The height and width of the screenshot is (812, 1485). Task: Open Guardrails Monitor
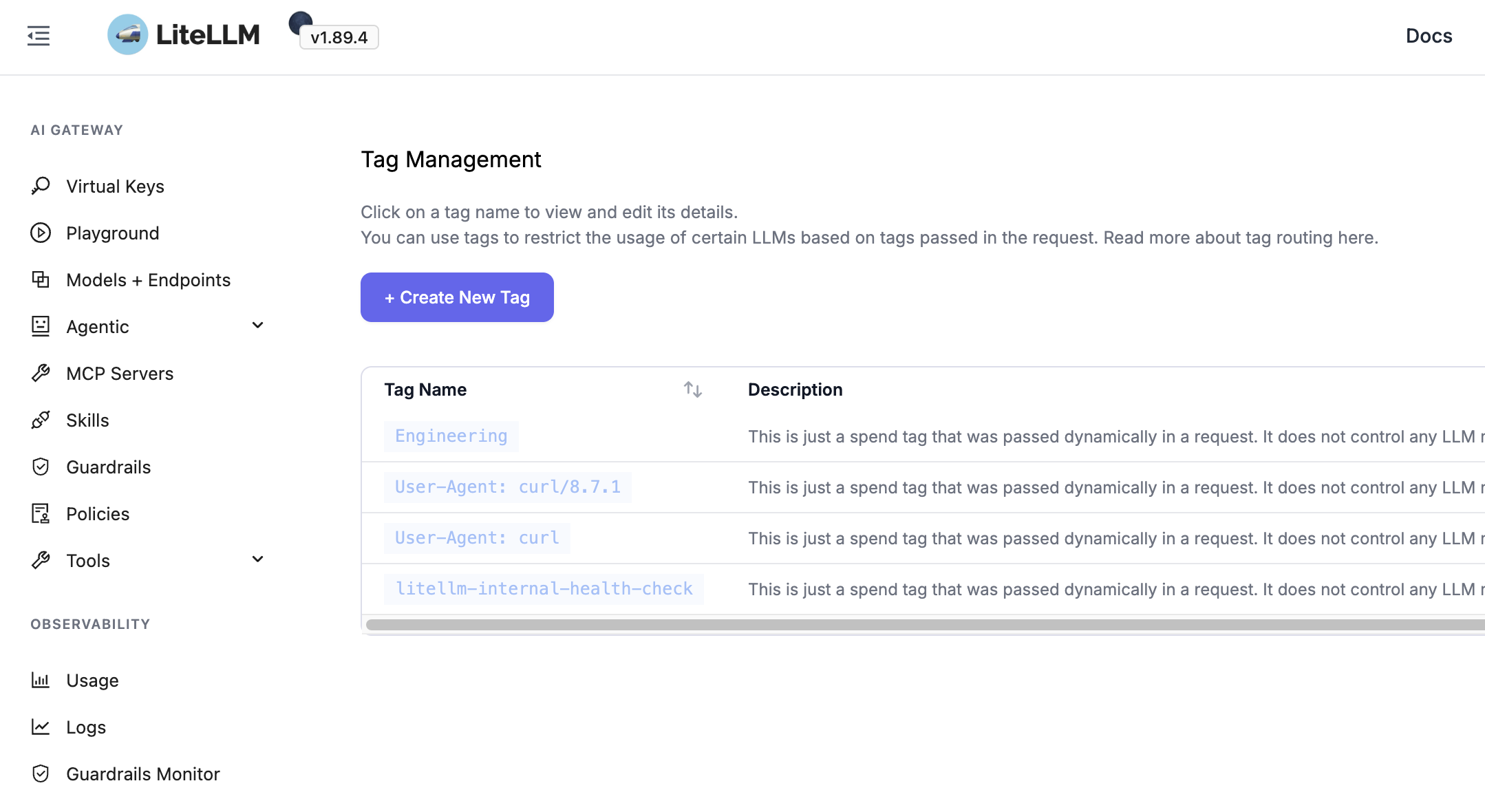143,774
